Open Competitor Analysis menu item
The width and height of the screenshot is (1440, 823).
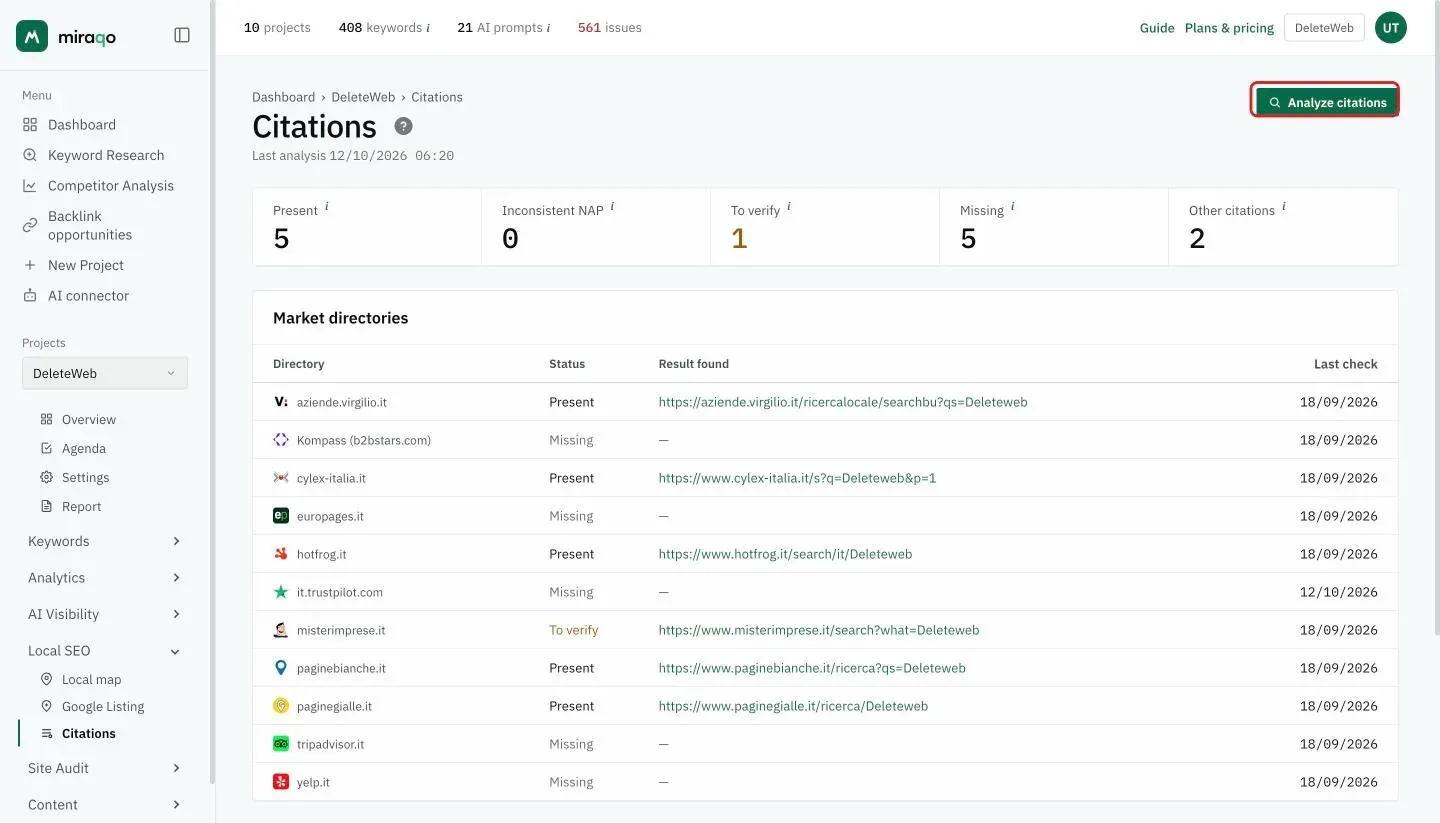point(98,186)
